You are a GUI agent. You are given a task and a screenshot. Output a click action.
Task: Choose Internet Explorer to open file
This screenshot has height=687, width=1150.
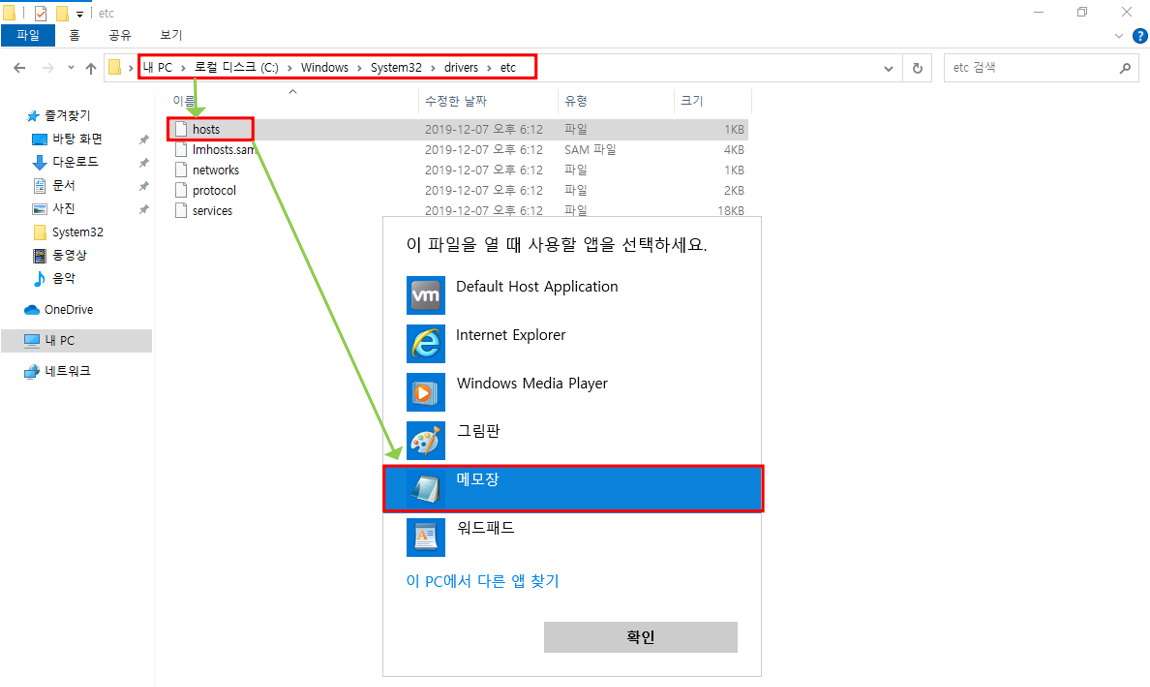tap(572, 343)
